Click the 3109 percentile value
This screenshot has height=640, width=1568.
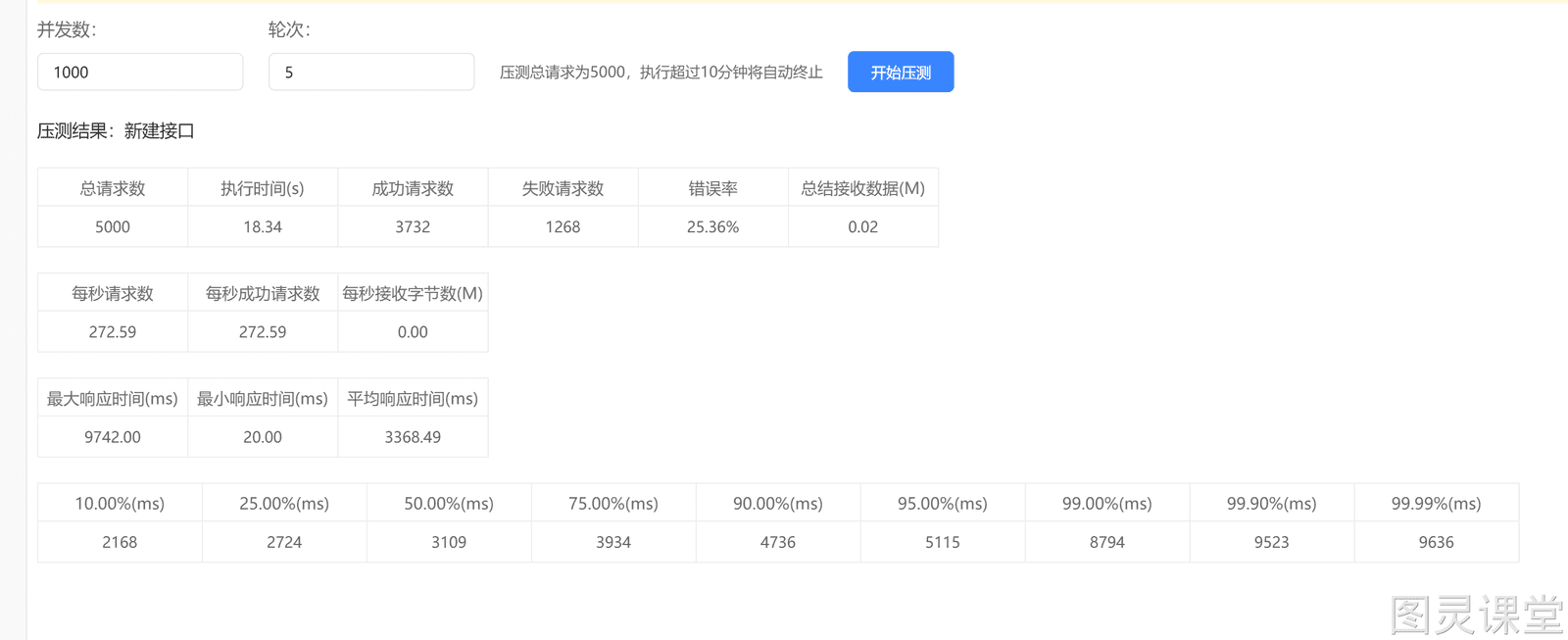pos(449,542)
